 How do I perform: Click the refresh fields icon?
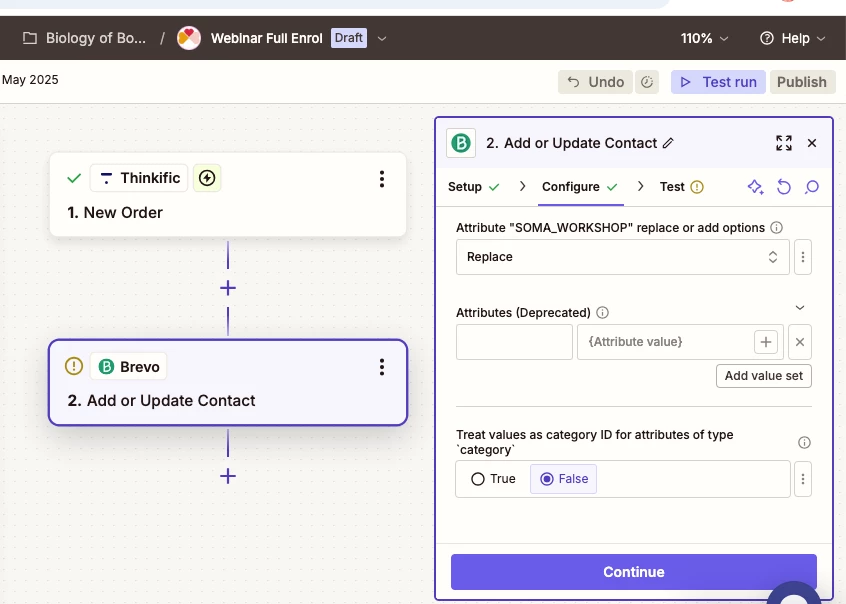click(784, 187)
